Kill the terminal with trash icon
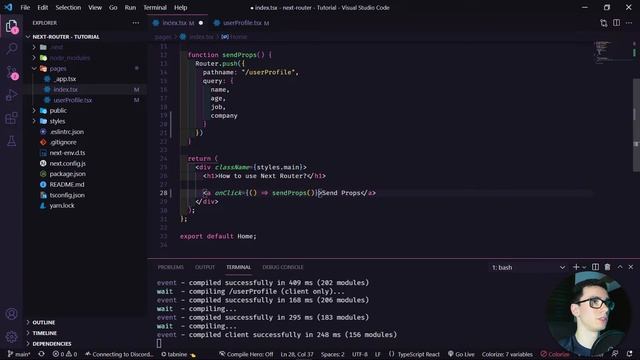 click(x=607, y=267)
